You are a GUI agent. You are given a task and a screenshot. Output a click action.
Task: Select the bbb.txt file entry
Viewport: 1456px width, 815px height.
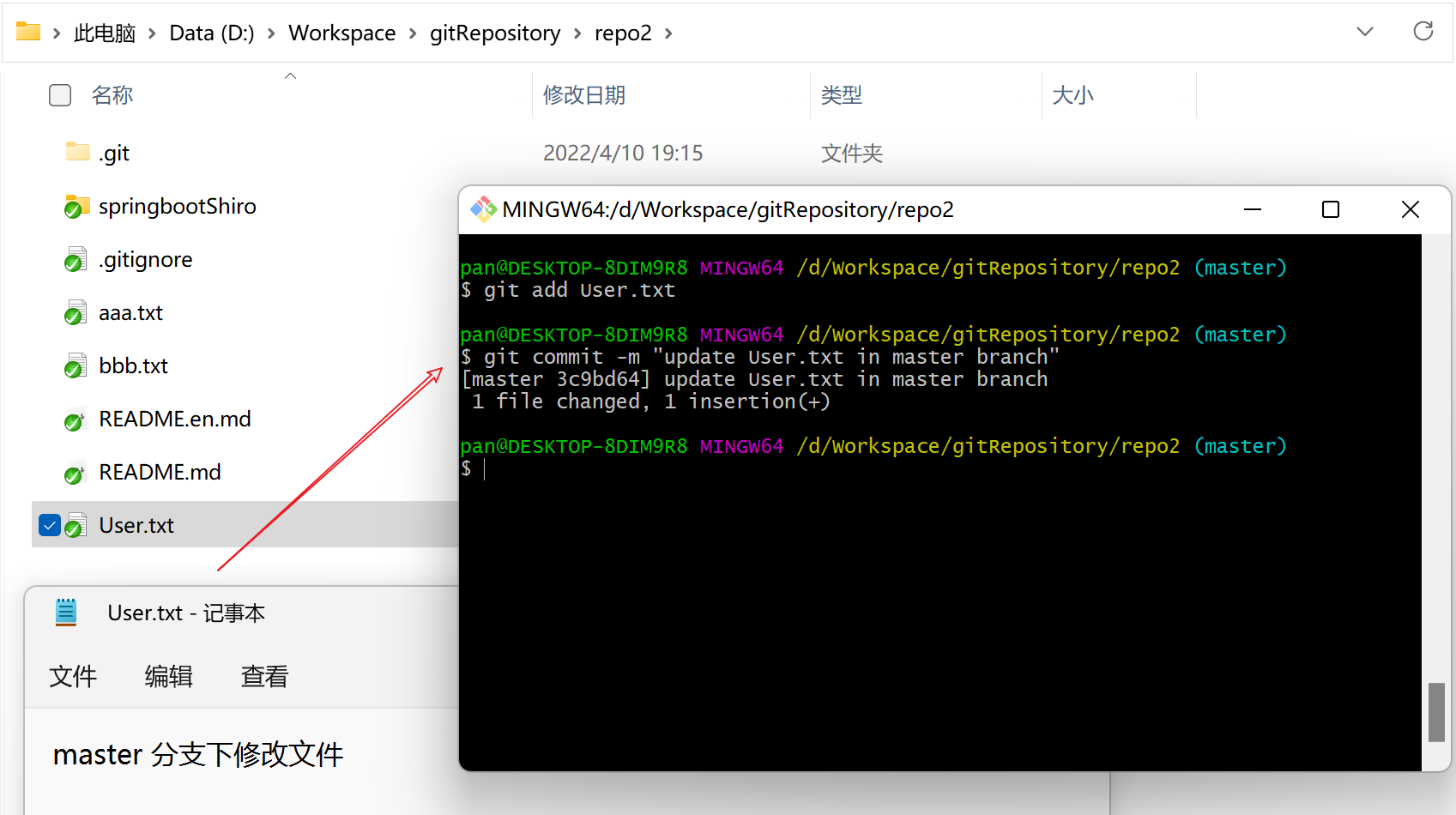point(133,366)
